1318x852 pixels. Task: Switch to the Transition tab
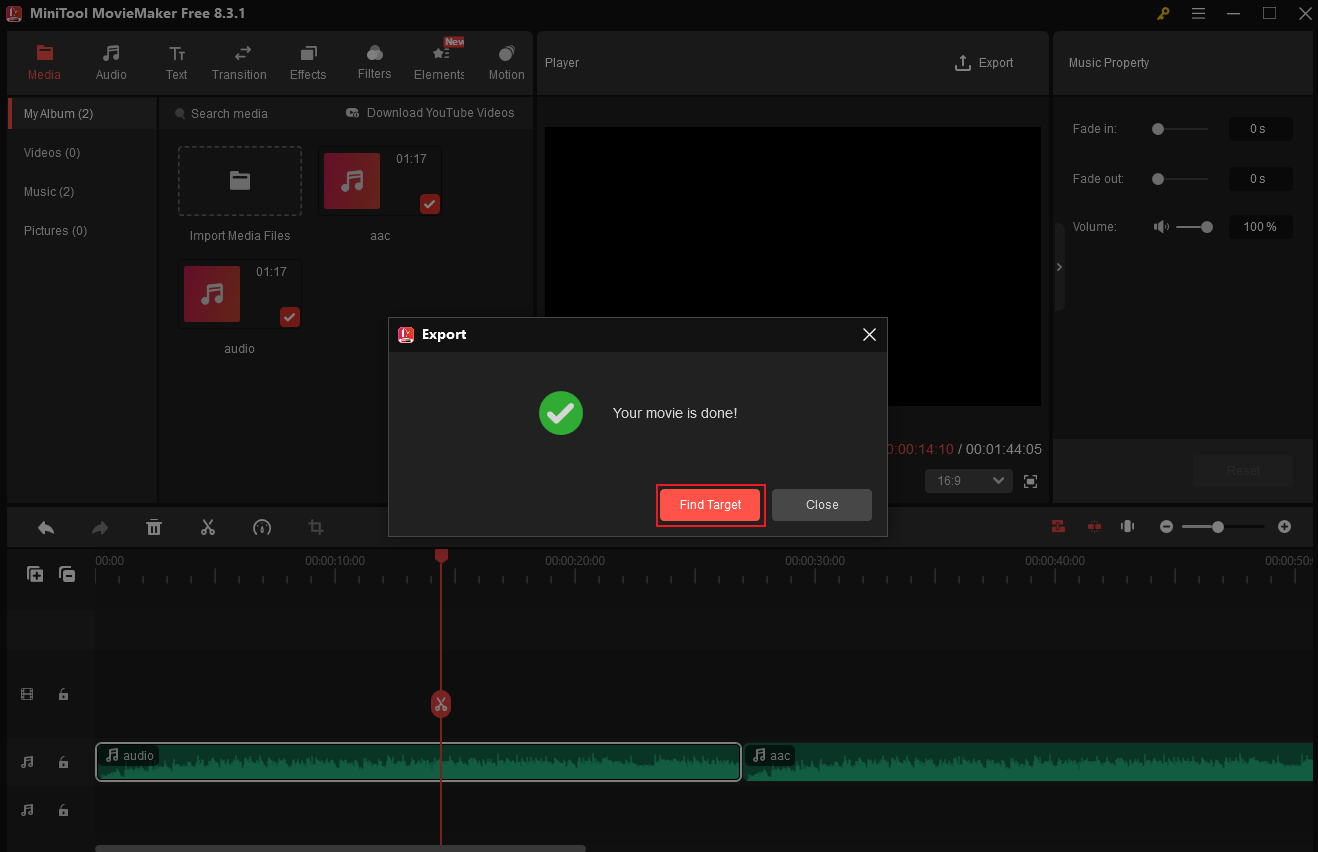coord(239,61)
